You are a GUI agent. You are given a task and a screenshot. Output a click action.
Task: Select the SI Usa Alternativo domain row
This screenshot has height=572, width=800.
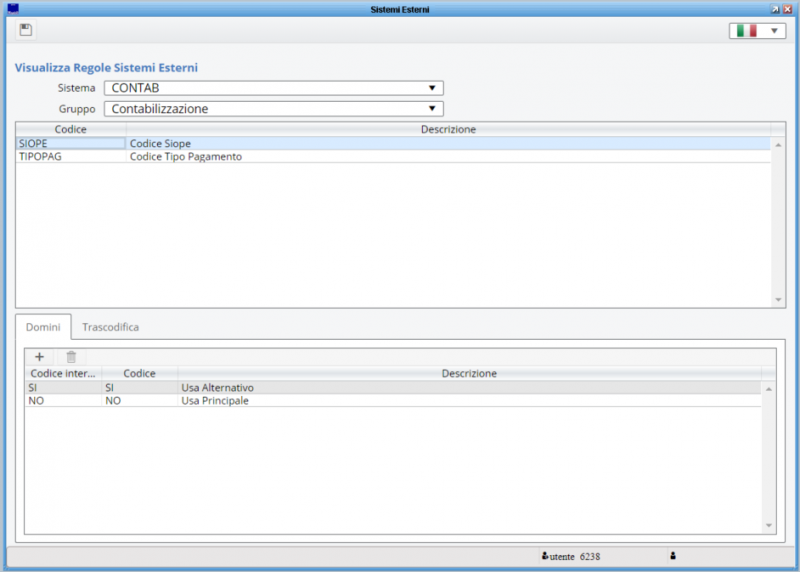(393, 387)
